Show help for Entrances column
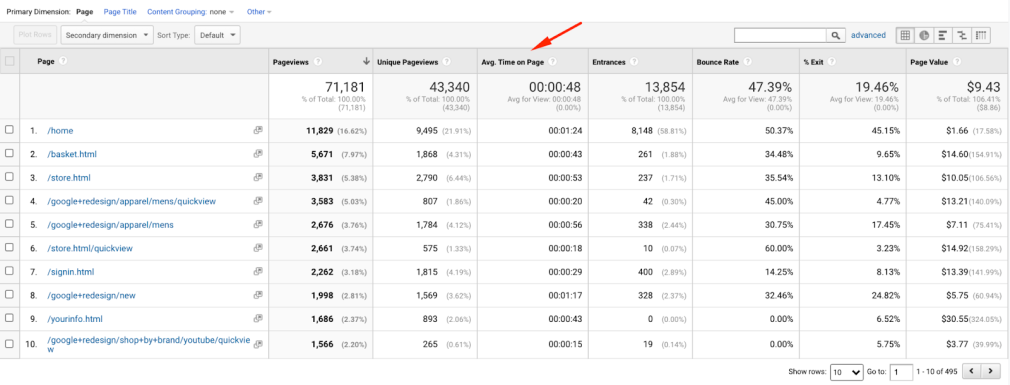Viewport: 1010px width, 385px height. tap(634, 62)
